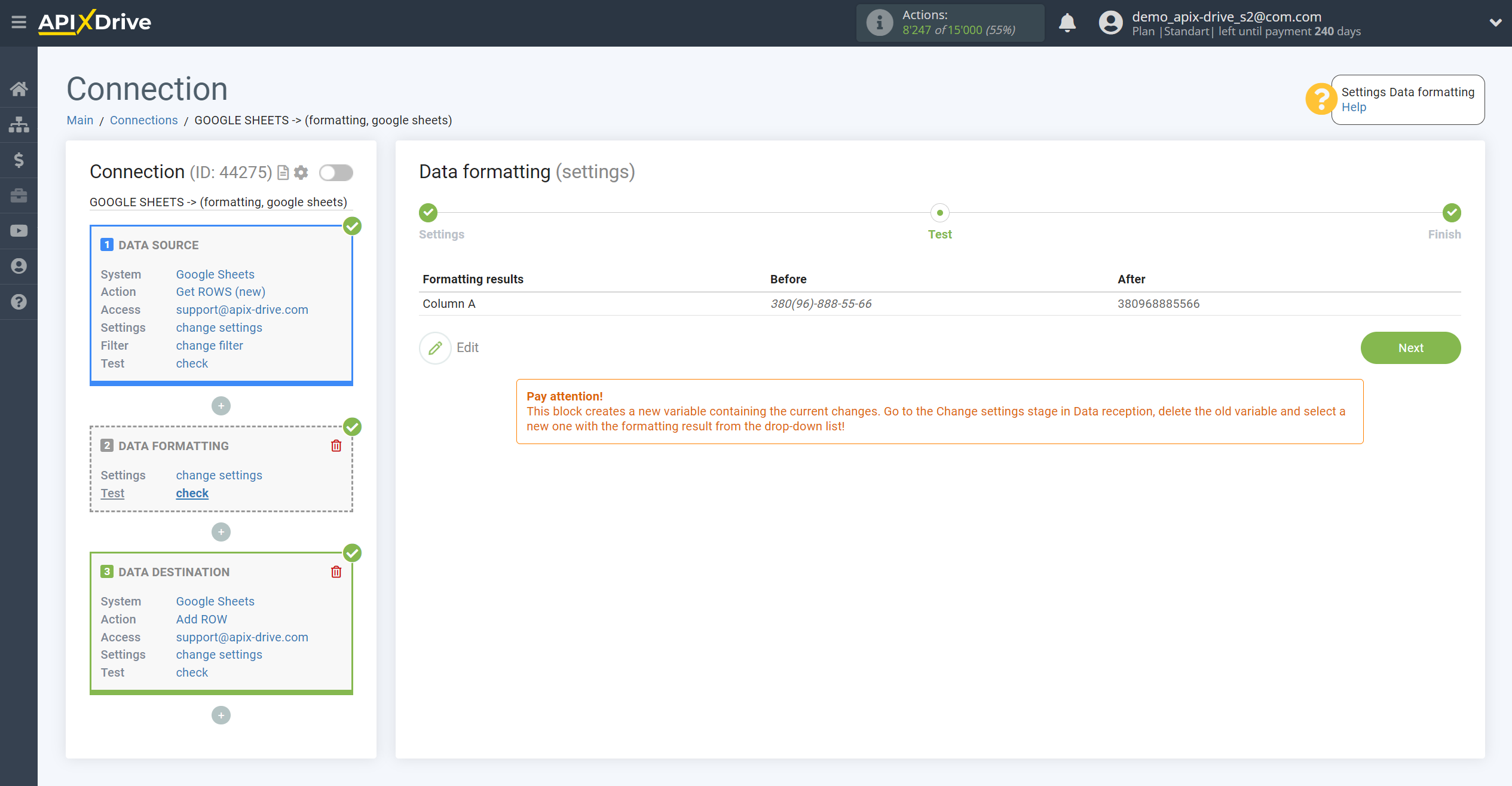This screenshot has width=1512, height=786.
Task: Select the Test tab in breadcrumb steps
Action: [x=940, y=213]
